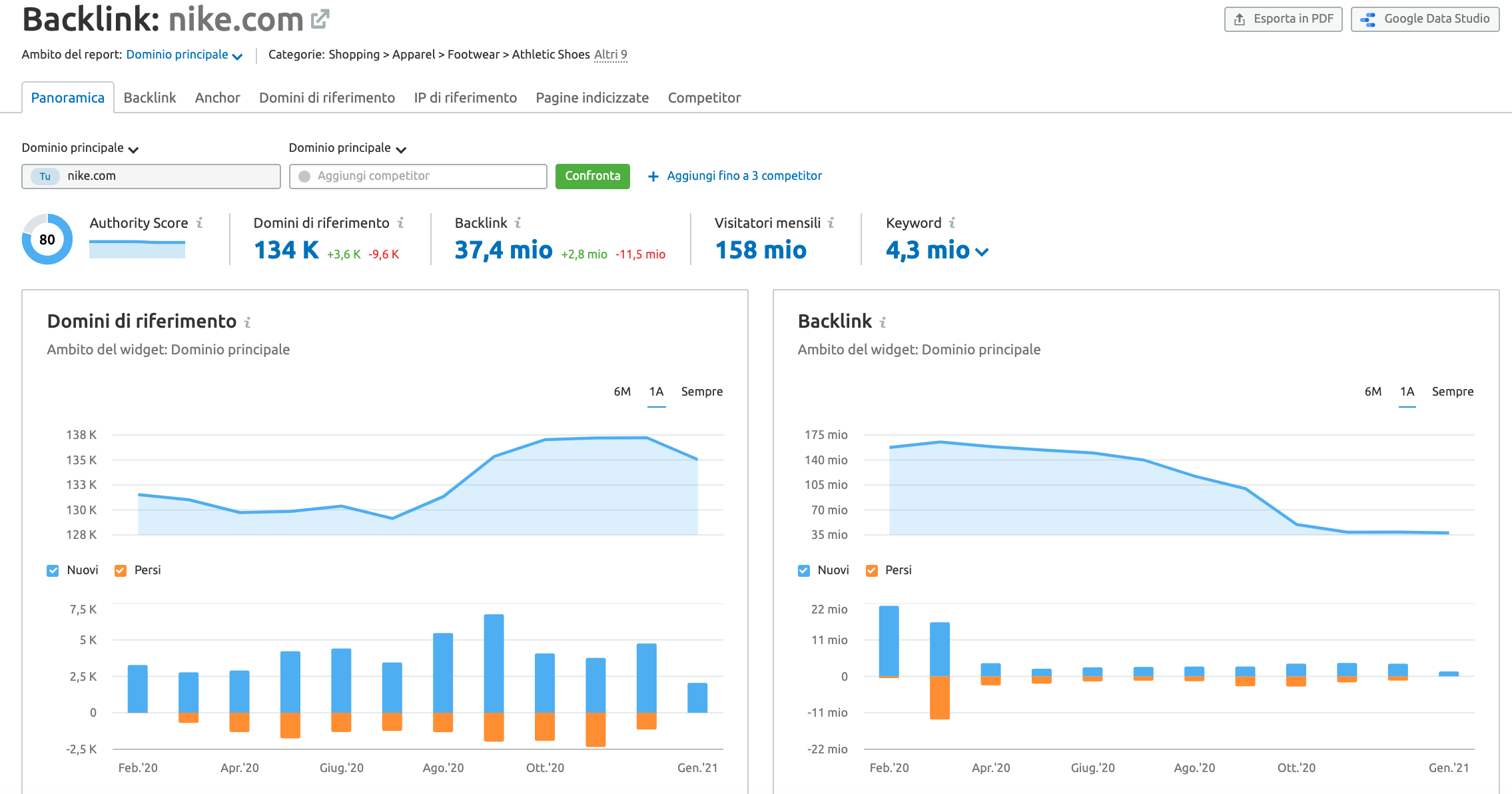Toggle Nuovi checkbox in Backlink widget

click(804, 570)
